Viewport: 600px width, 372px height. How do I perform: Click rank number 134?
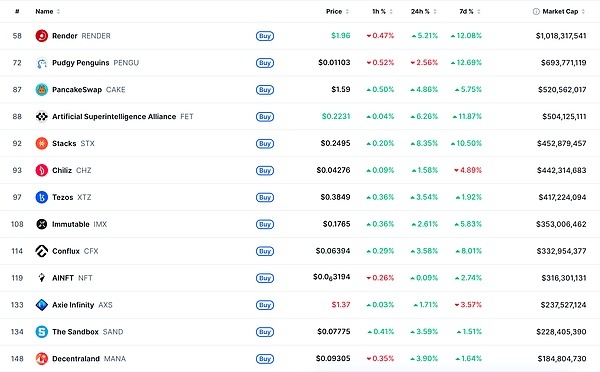(17, 332)
